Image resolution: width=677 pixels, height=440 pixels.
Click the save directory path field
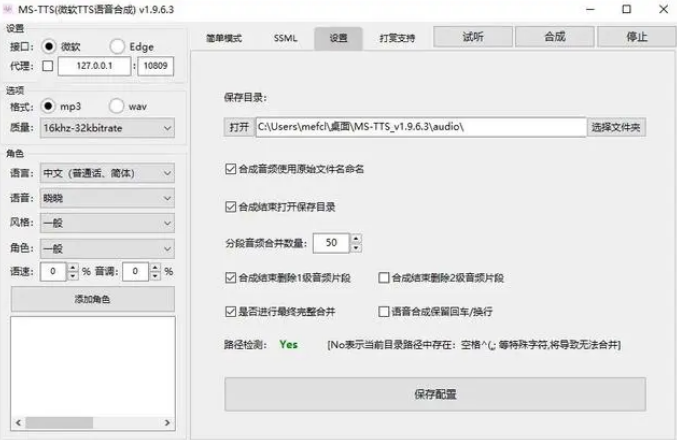point(421,127)
